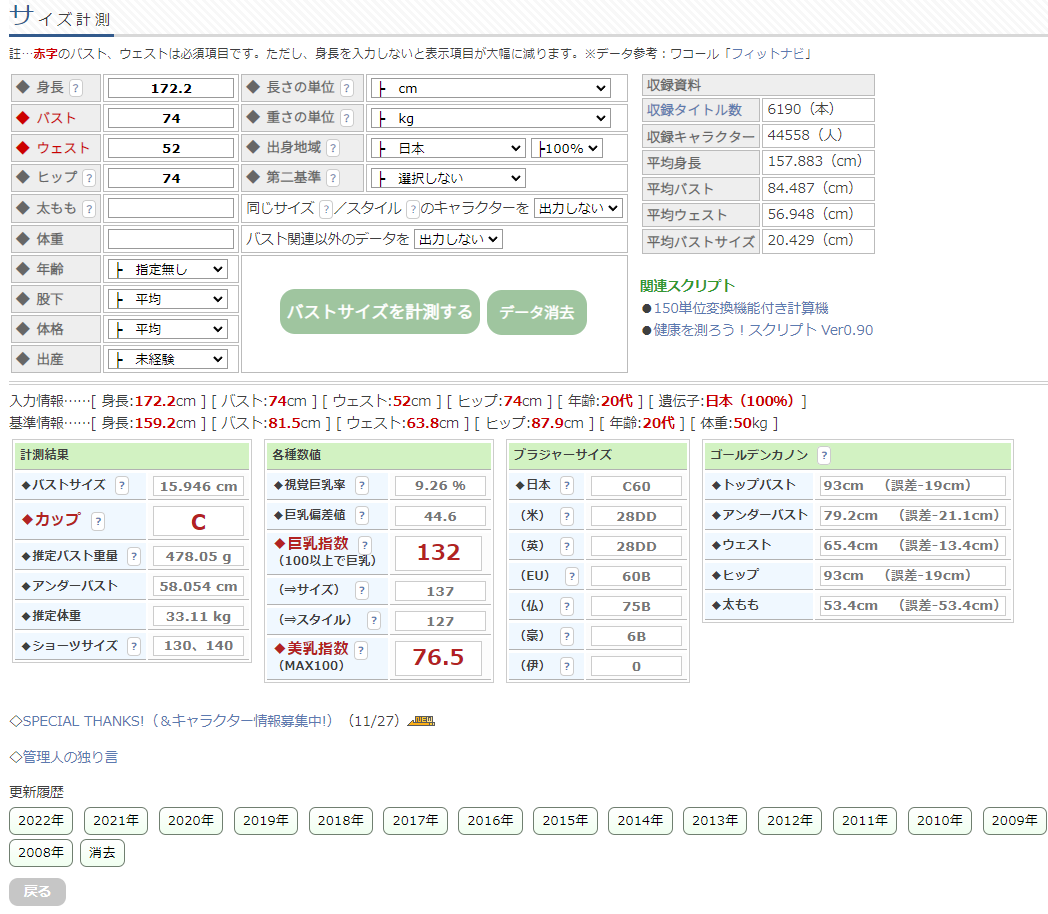1048x914 pixels.
Task: Click the help icon beside 出身地域
Action: (x=332, y=148)
